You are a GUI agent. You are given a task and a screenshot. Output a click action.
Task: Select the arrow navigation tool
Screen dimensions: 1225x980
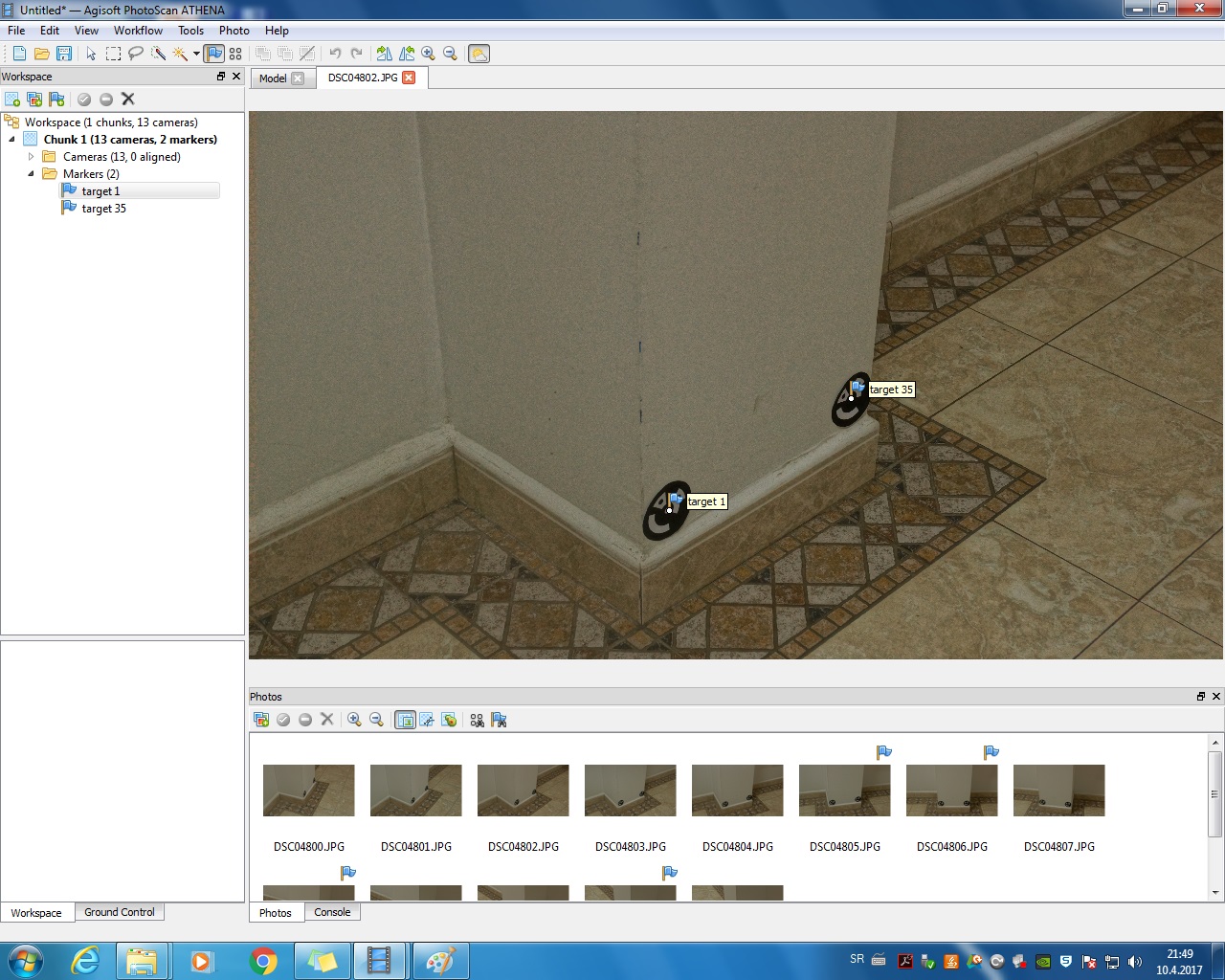(91, 54)
